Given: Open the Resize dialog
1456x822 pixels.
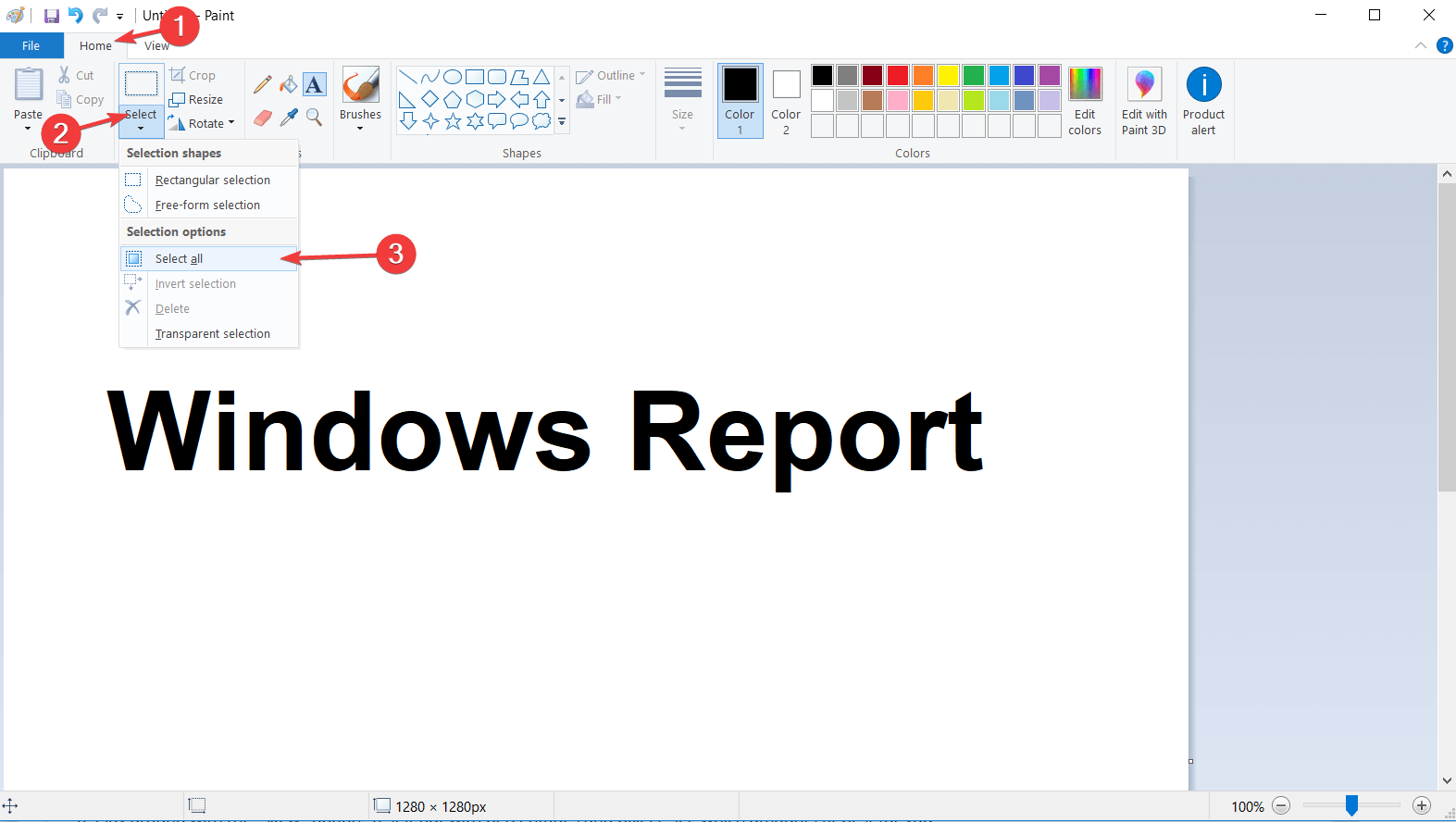Looking at the screenshot, I should (x=196, y=99).
